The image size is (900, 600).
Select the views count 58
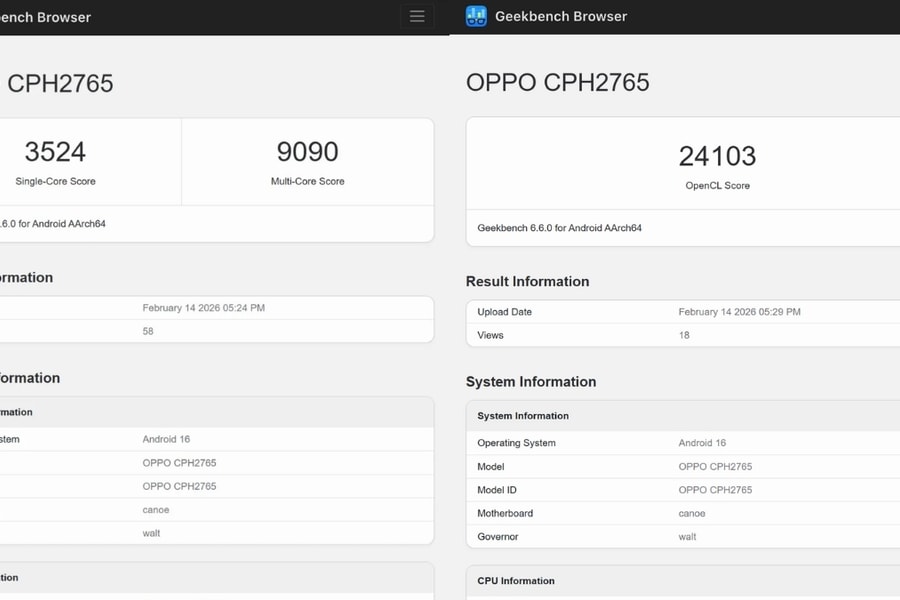[148, 331]
